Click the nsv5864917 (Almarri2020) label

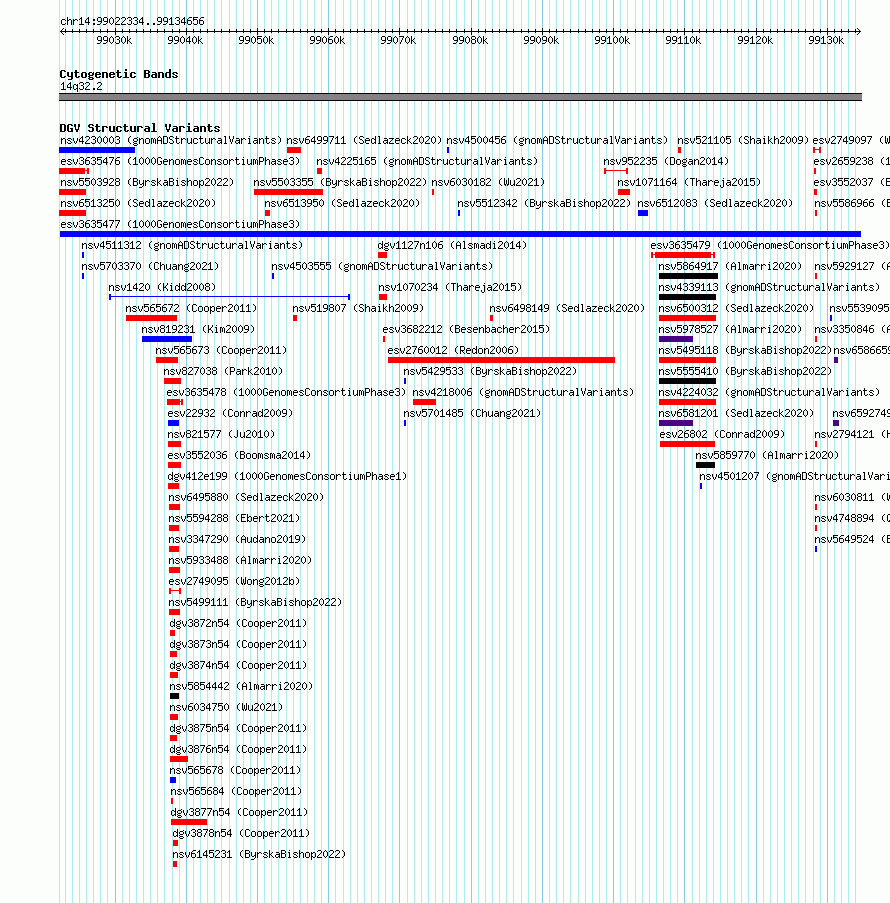click(730, 266)
